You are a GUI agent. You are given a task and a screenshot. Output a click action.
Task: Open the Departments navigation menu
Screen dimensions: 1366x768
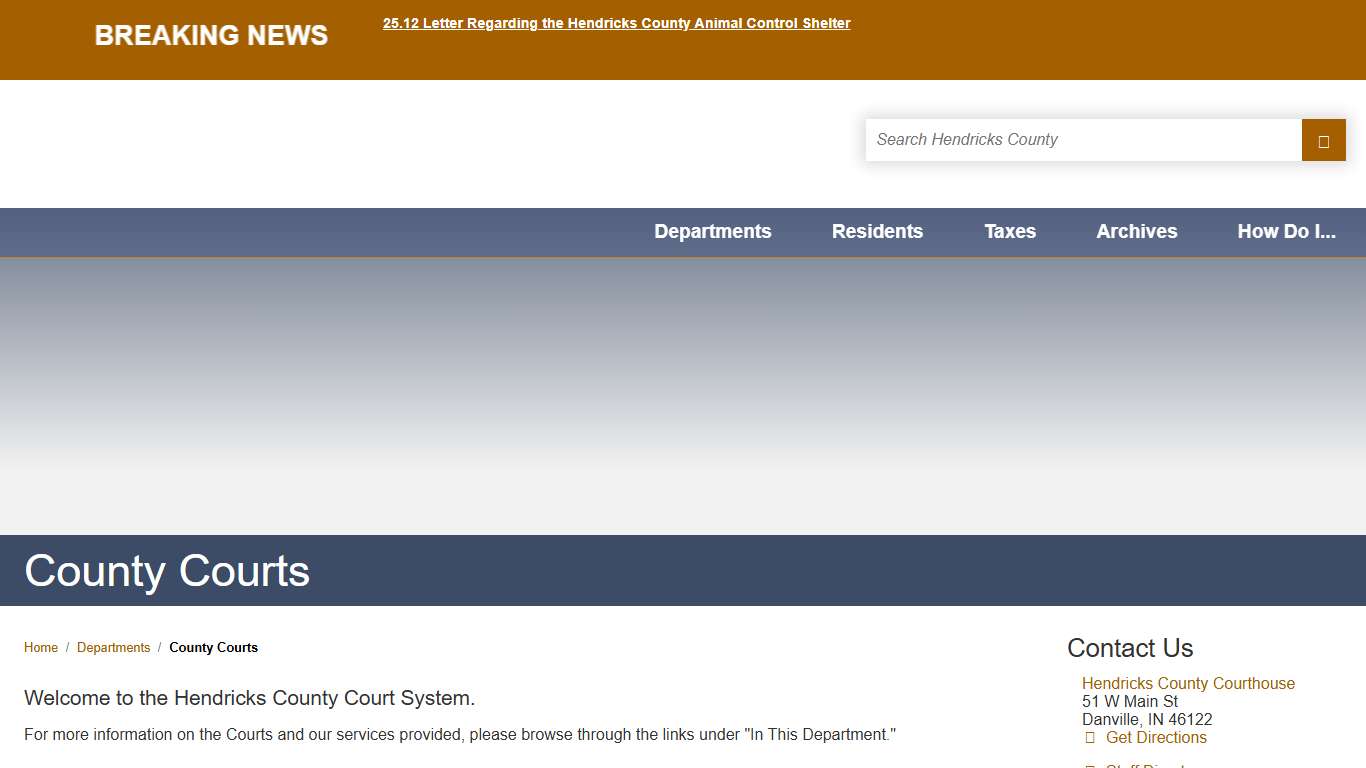pos(713,231)
